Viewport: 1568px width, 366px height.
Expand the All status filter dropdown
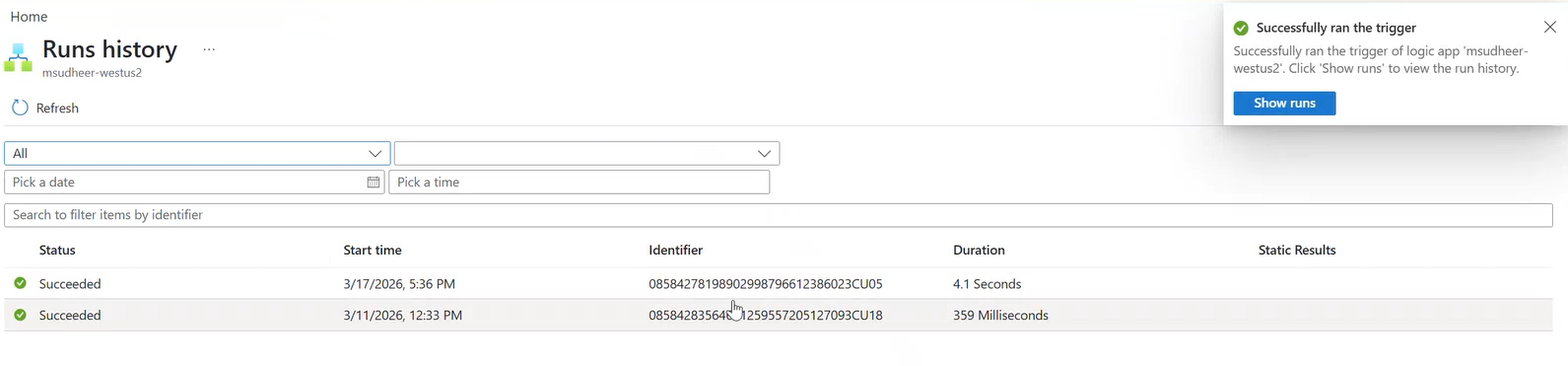click(x=197, y=153)
